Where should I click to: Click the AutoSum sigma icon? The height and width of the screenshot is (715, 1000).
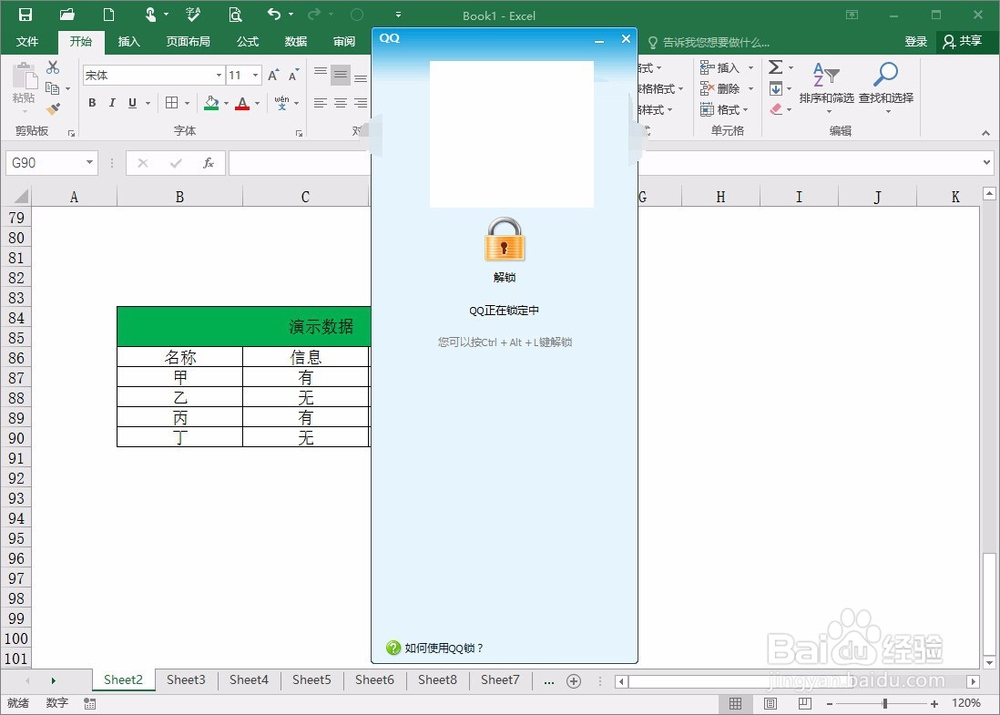pyautogui.click(x=776, y=67)
